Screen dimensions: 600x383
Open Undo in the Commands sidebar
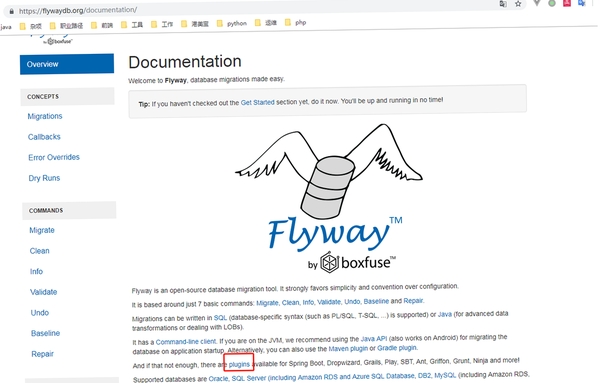click(40, 313)
